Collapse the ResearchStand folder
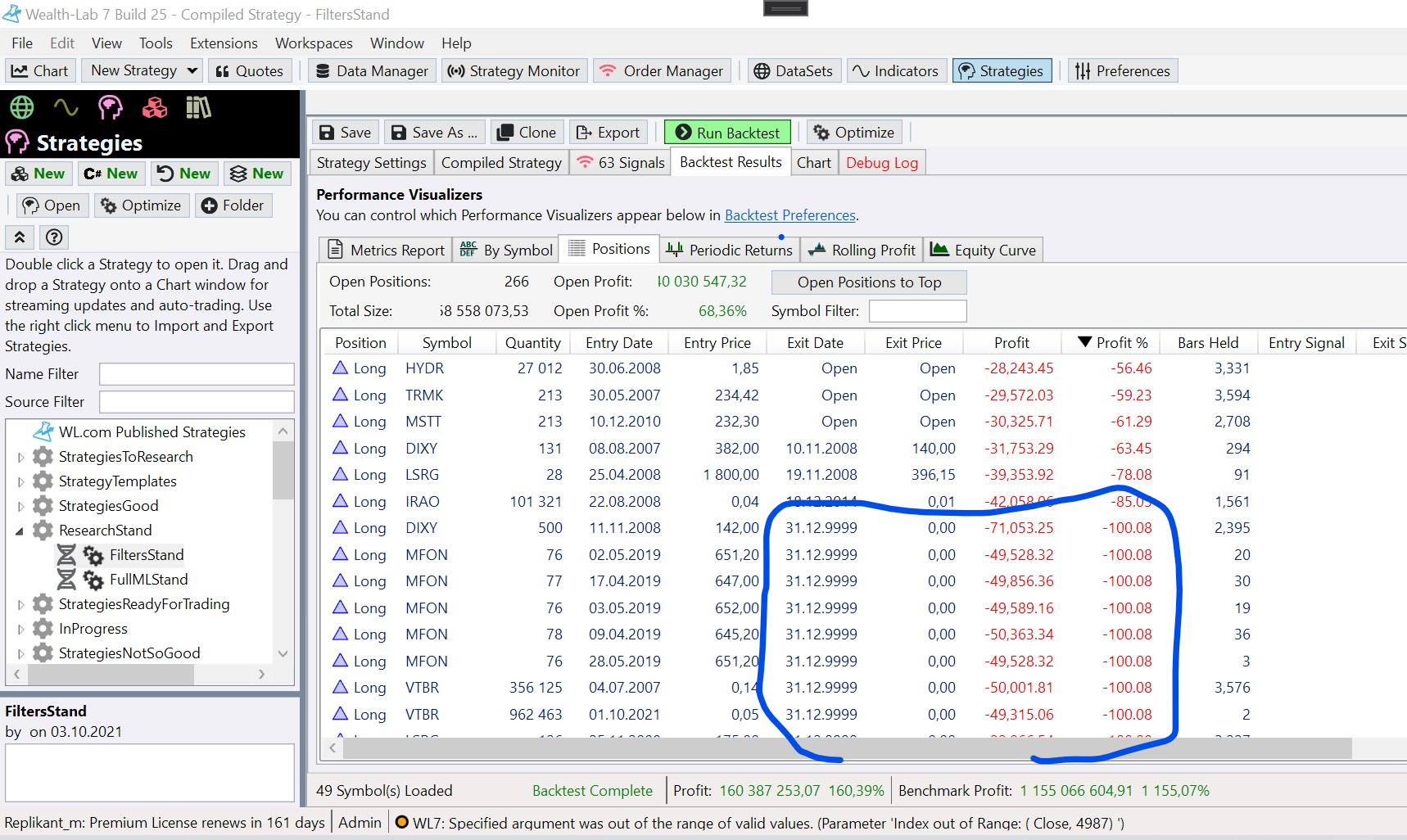Image resolution: width=1407 pixels, height=840 pixels. [x=20, y=531]
